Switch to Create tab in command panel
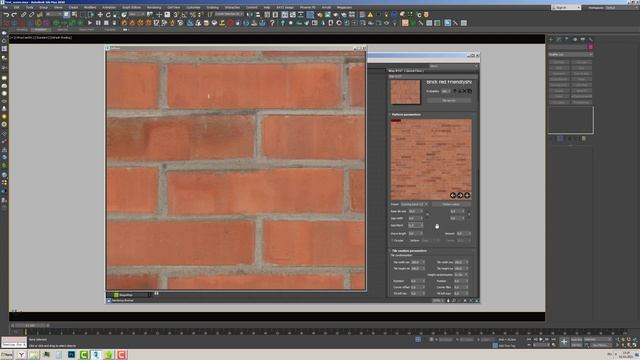The image size is (640, 360). coord(551,40)
